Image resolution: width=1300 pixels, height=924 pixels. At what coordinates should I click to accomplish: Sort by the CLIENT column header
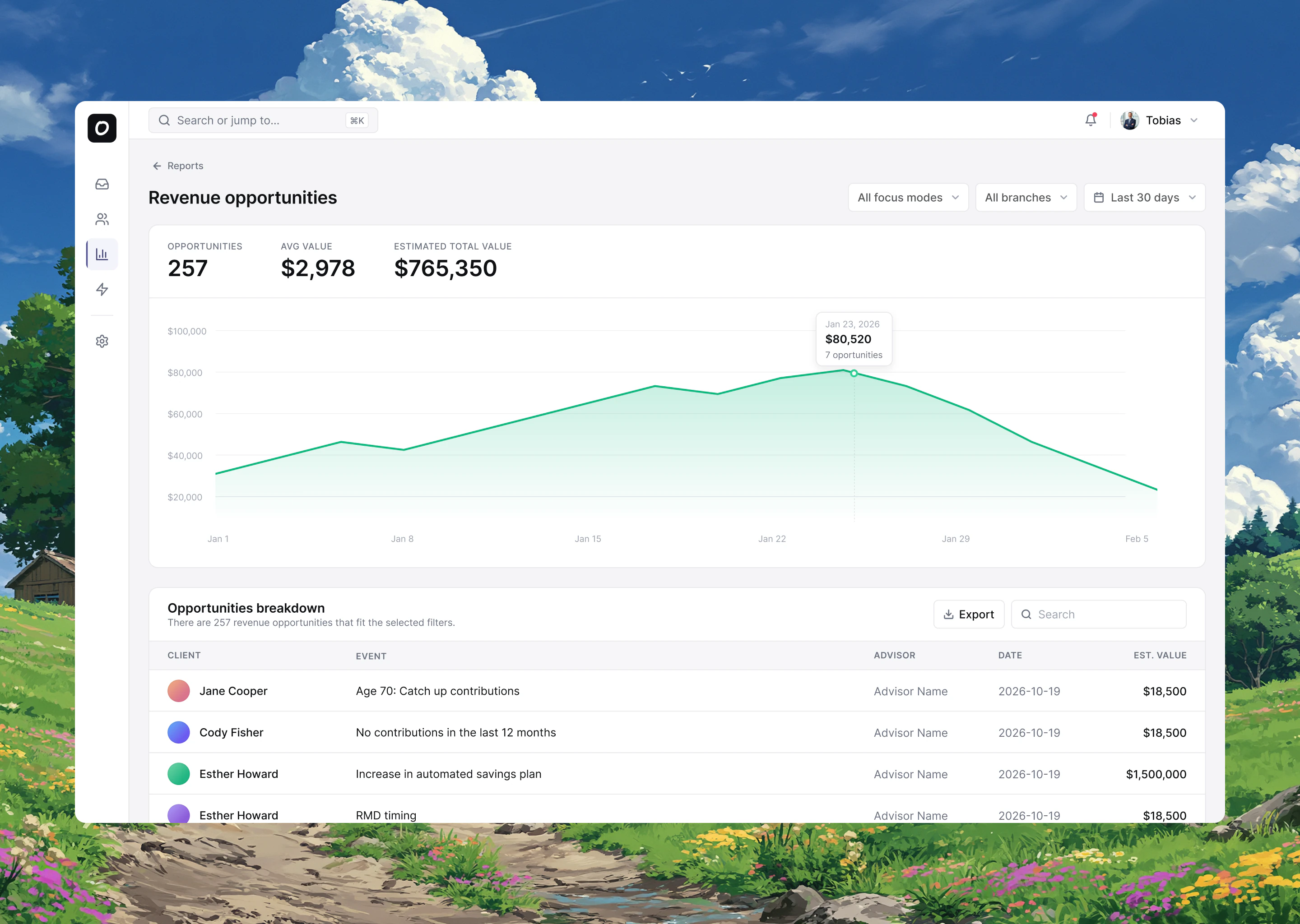point(184,656)
